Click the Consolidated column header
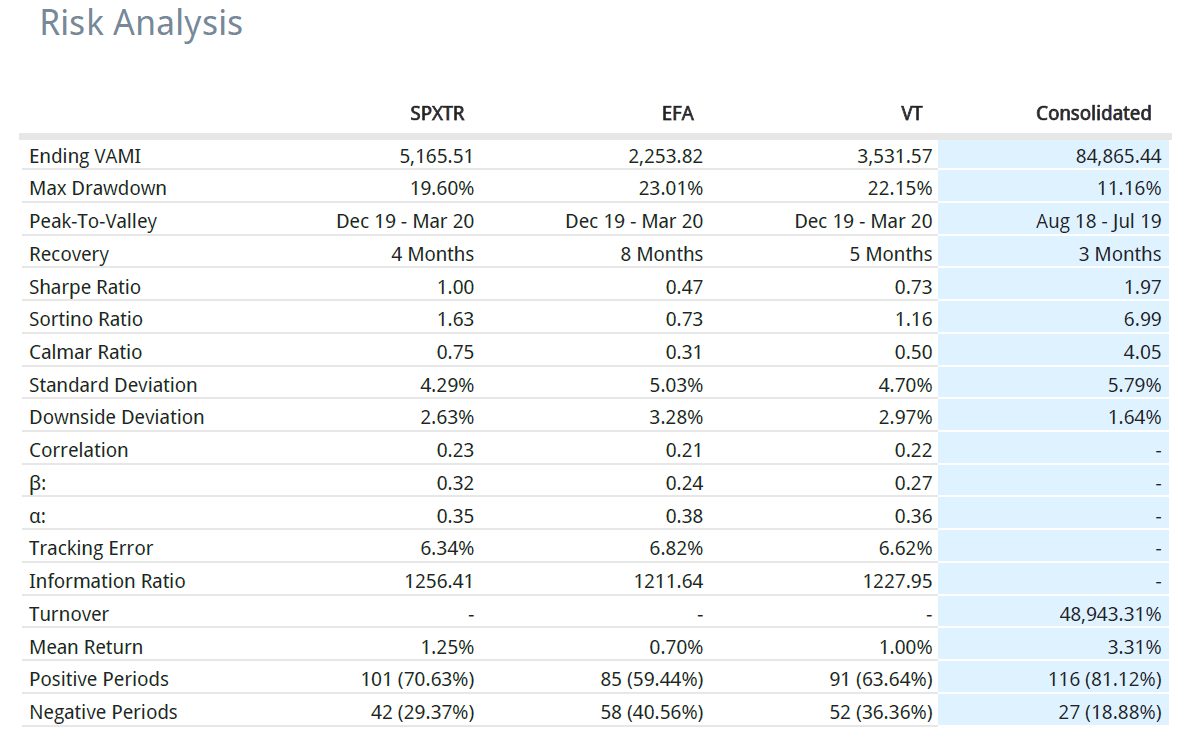 pos(1093,113)
